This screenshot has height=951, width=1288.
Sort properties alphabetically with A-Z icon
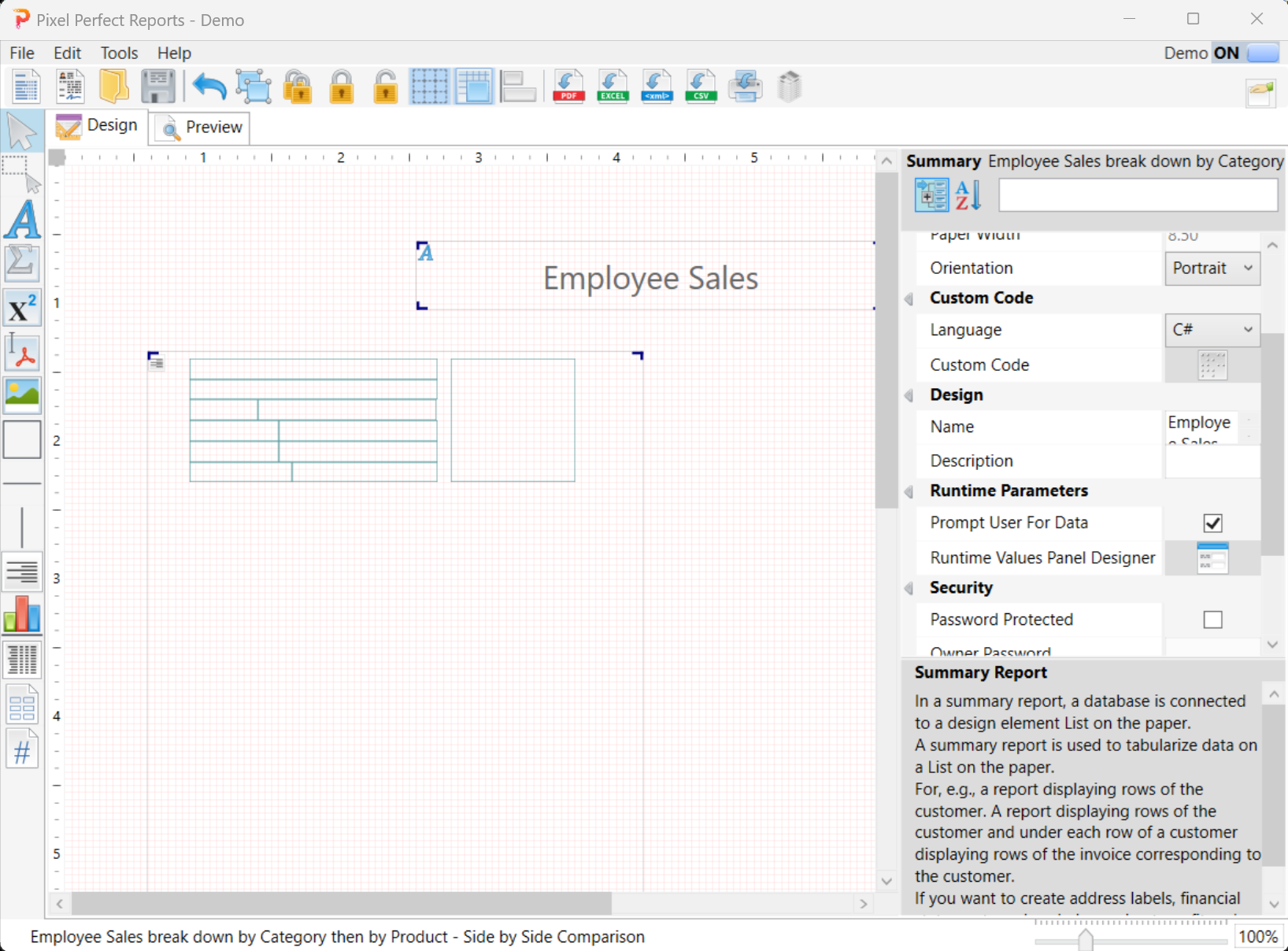coord(968,194)
